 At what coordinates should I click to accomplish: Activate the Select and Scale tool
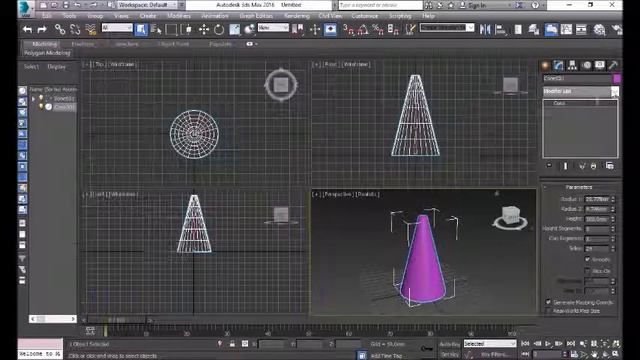tap(235, 29)
